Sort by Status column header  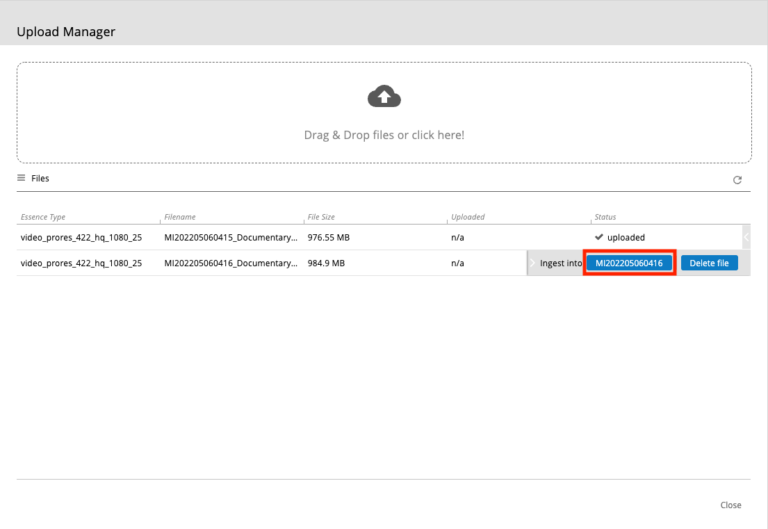click(605, 217)
